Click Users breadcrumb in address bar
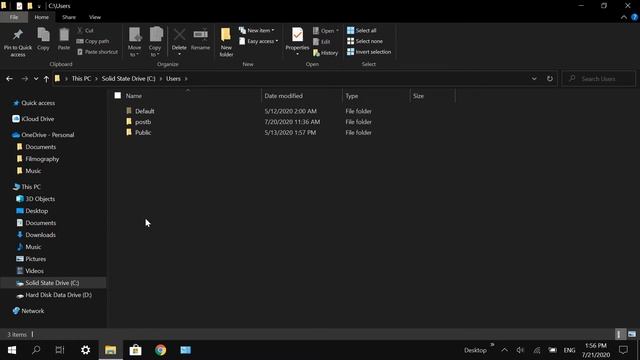 tap(173, 79)
